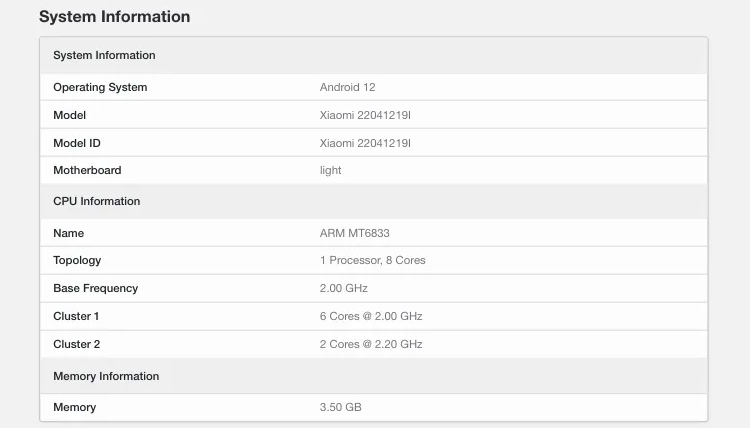
Task: Click the System Information table section header
Action: [x=104, y=55]
